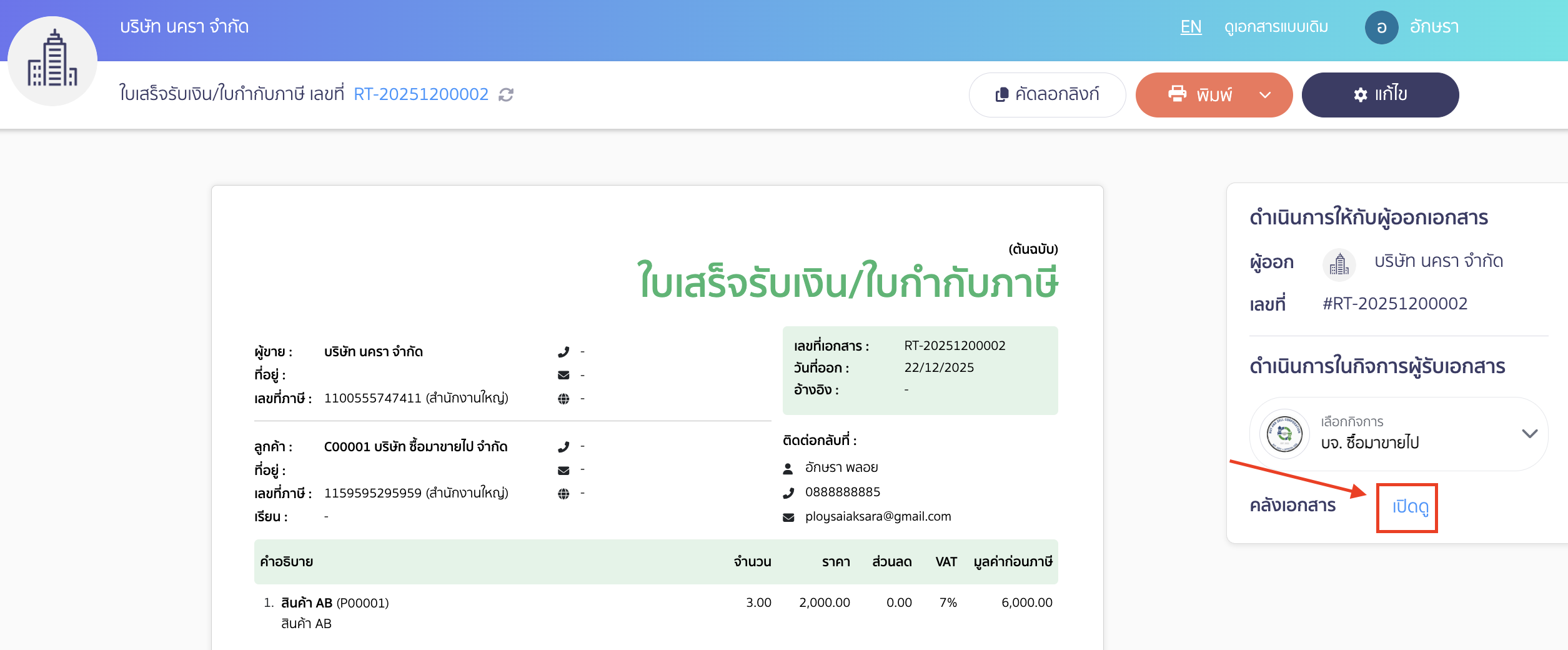Expand the พิมพ์ print options dropdown arrow
Viewport: 1568px width, 650px height.
click(x=1266, y=95)
